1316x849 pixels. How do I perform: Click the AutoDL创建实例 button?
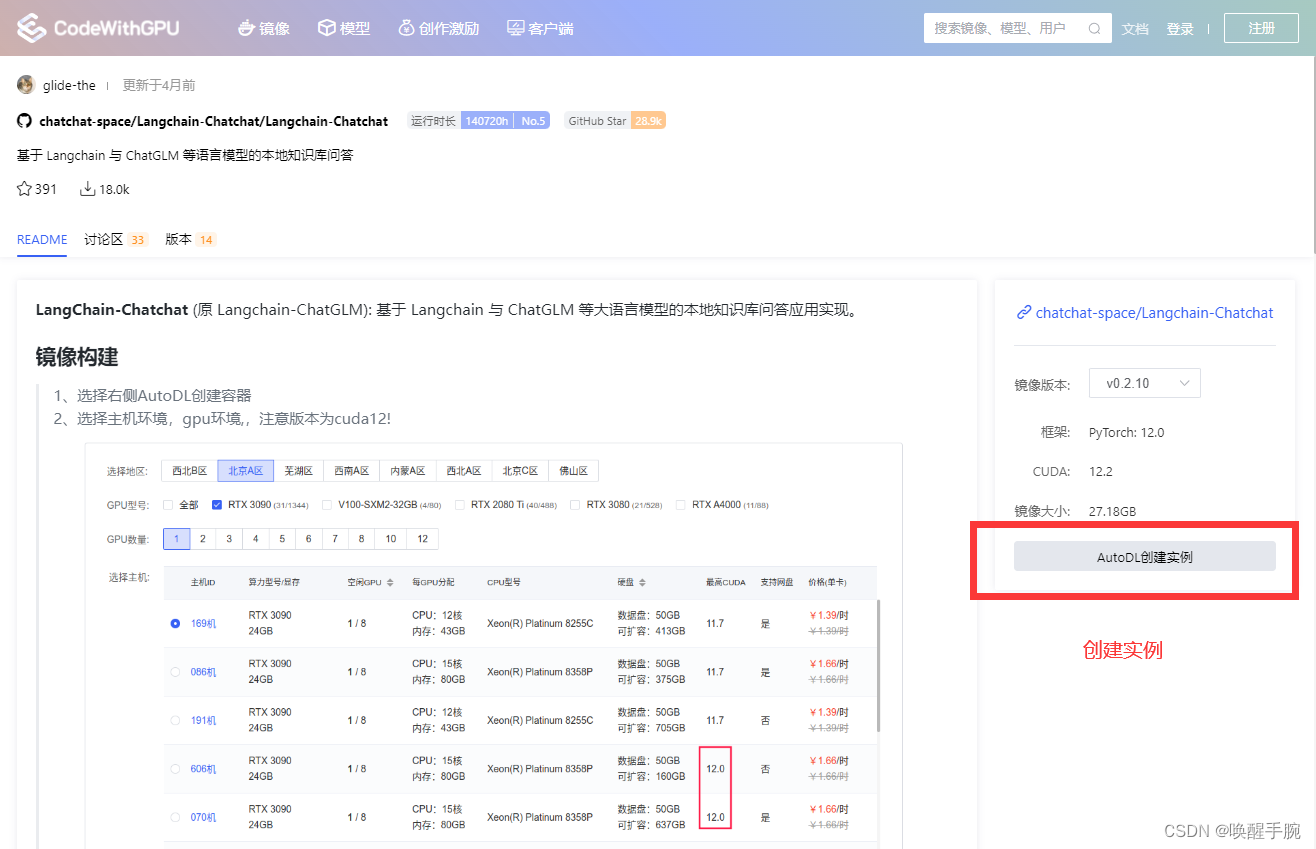pyautogui.click(x=1144, y=556)
